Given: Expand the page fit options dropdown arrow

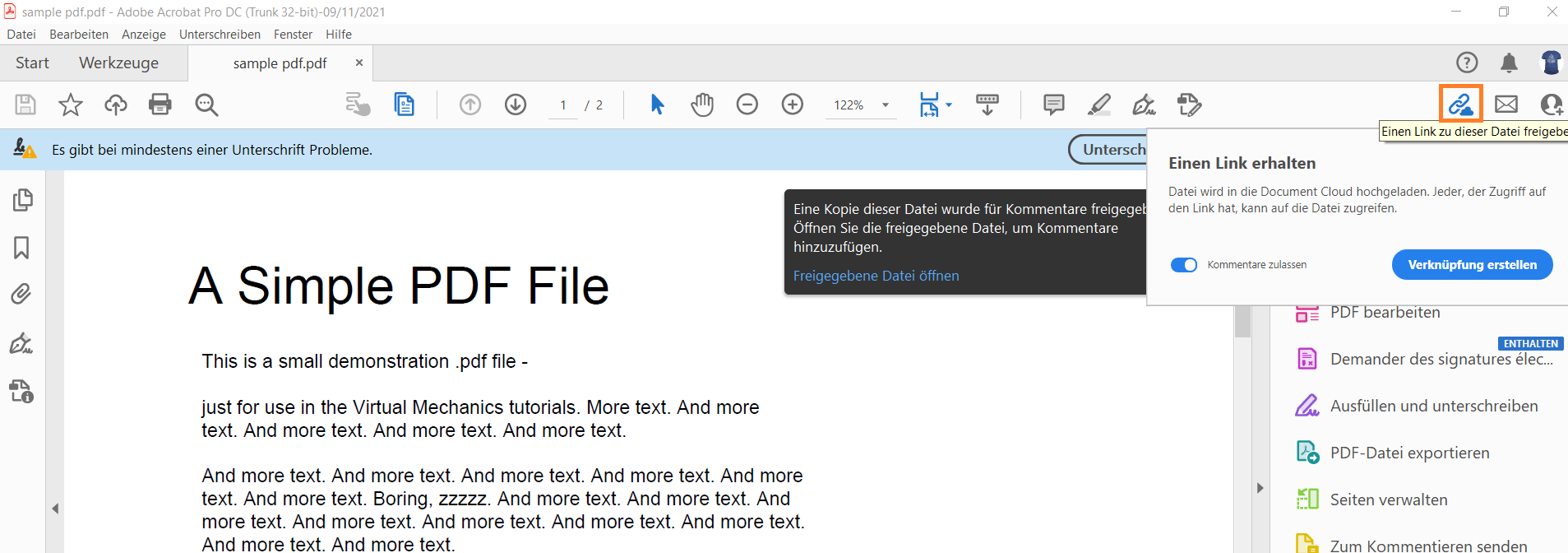Looking at the screenshot, I should click(x=949, y=105).
